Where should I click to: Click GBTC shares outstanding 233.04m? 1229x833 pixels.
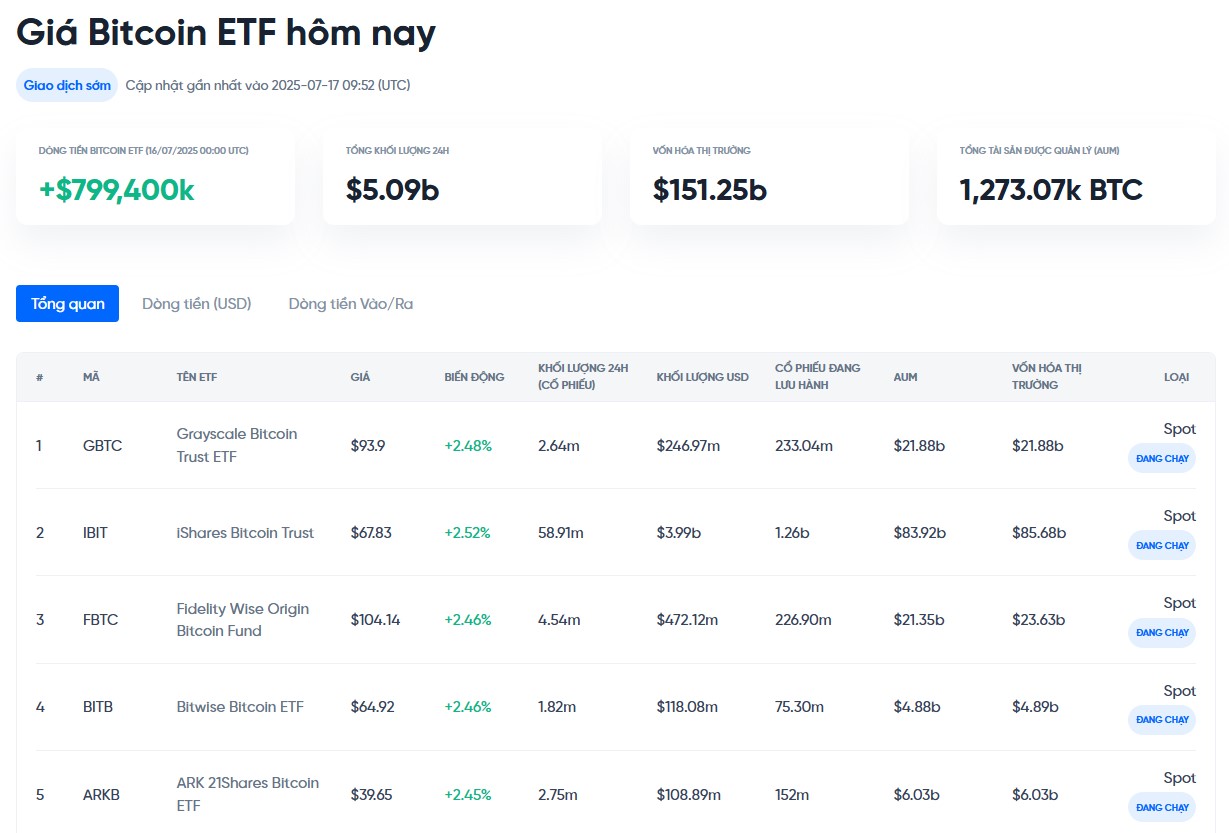pos(804,445)
